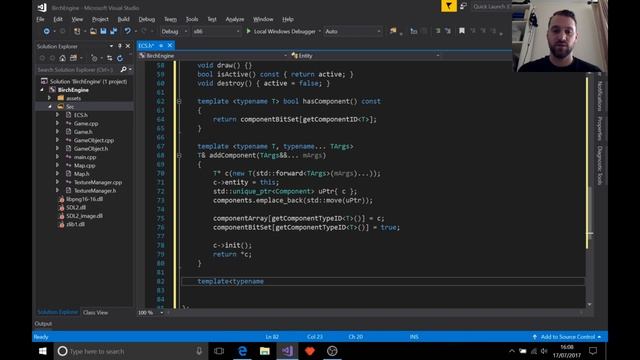The width and height of the screenshot is (640, 360).
Task: Start Local Windows Debugger
Action: 281,31
